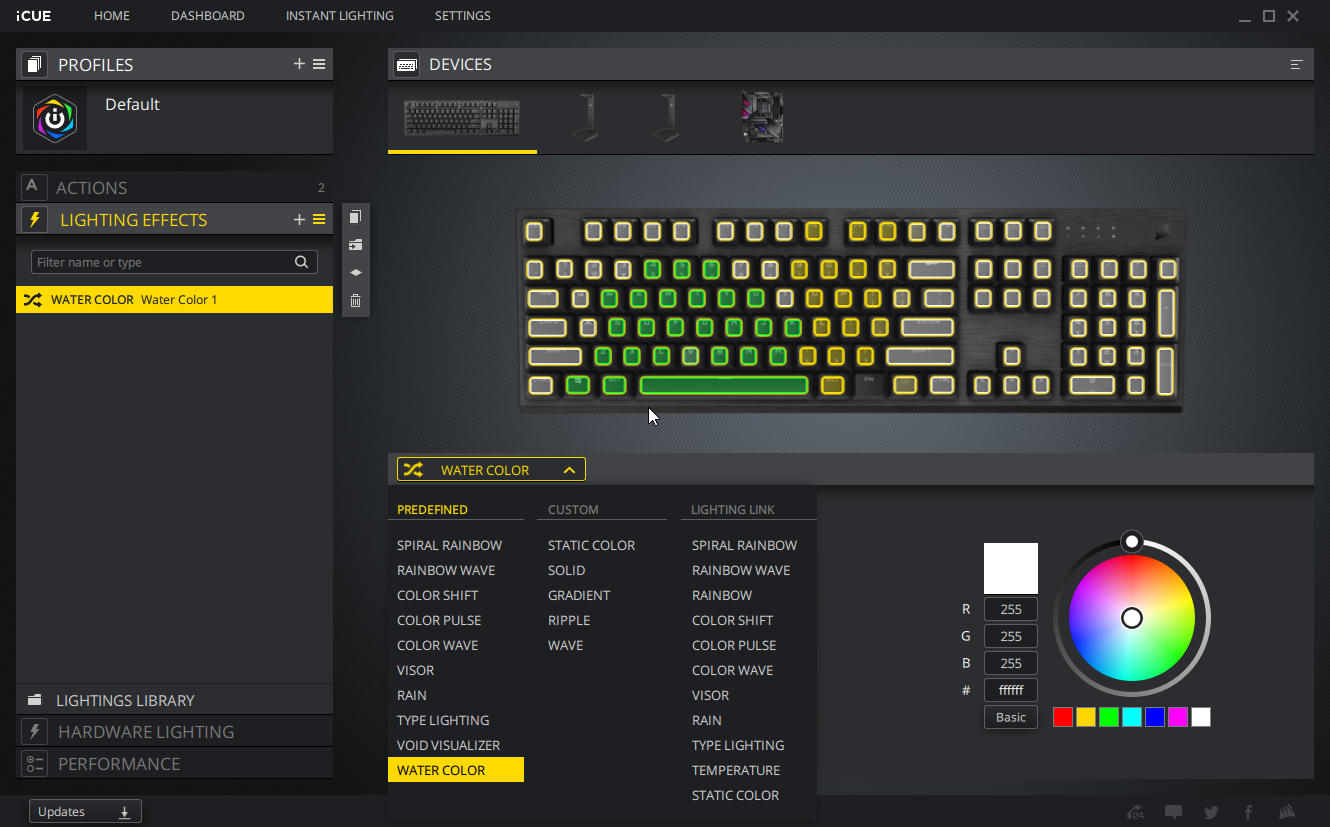Click the G value field
Image resolution: width=1330 pixels, height=827 pixels.
(x=1011, y=636)
